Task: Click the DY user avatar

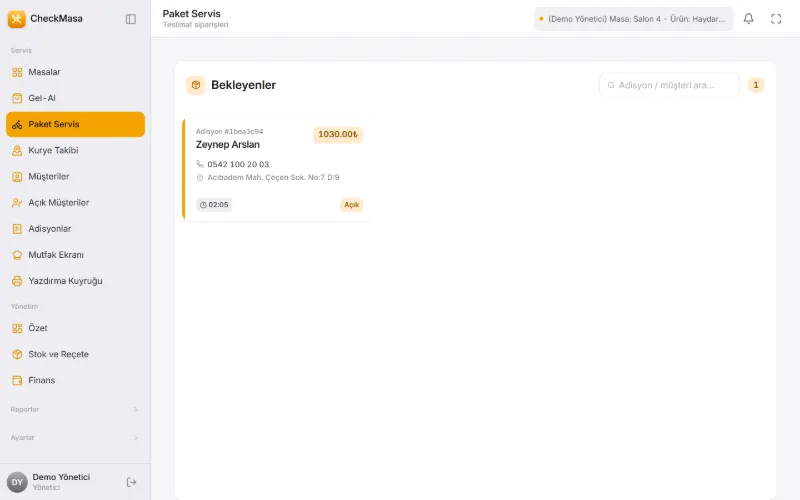Action: [17, 482]
